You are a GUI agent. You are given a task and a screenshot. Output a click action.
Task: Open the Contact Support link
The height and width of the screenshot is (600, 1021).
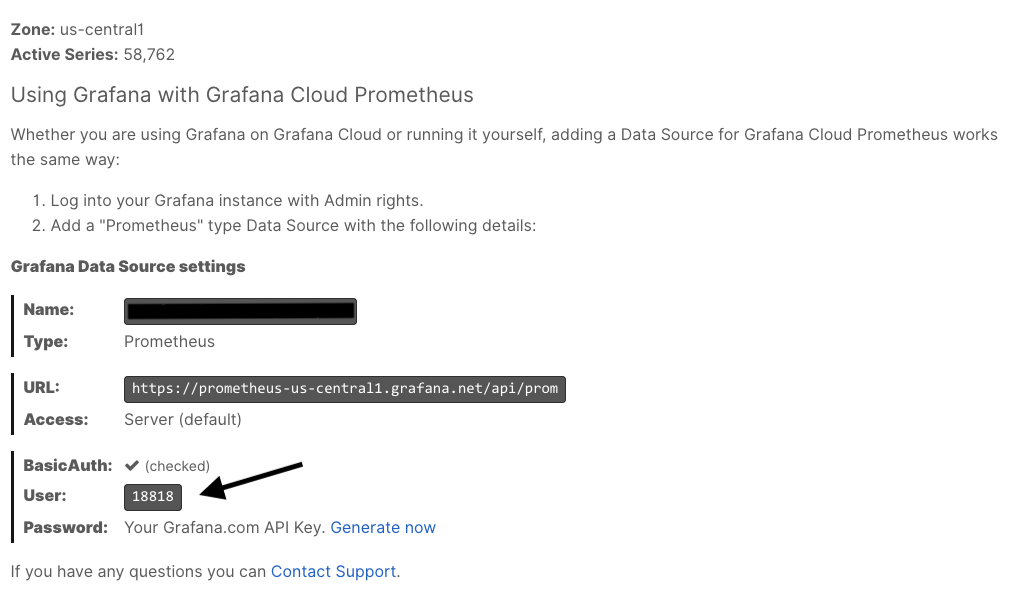click(334, 572)
